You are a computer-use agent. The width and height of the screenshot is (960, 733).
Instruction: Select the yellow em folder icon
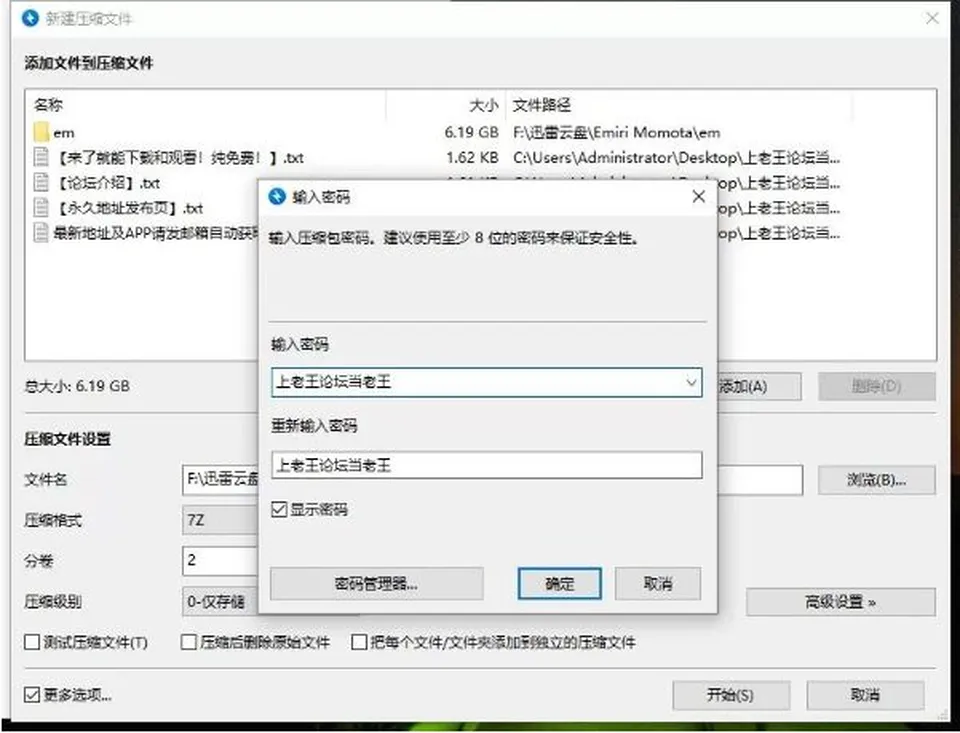tap(42, 132)
